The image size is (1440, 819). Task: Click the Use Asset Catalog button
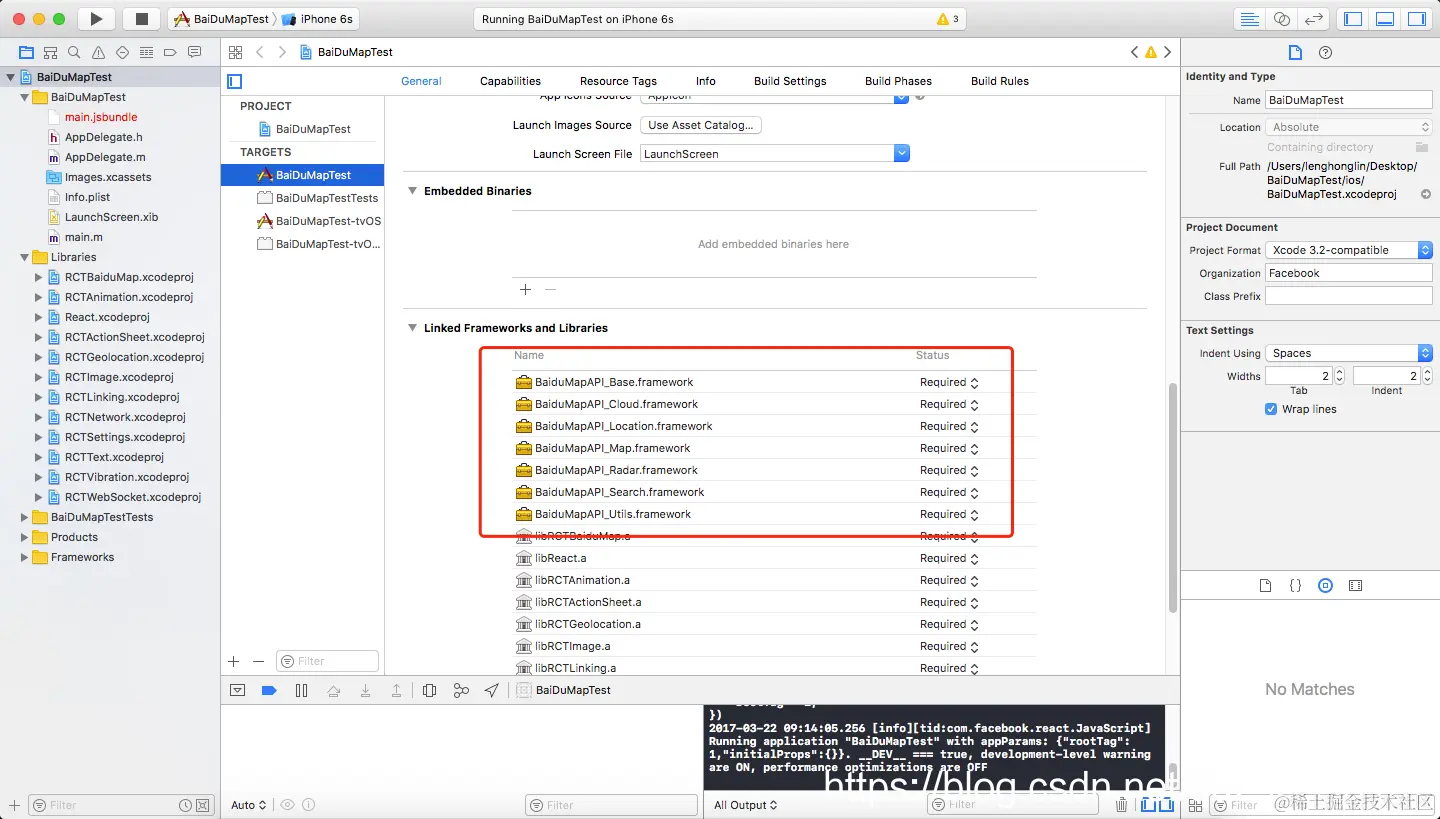pyautogui.click(x=701, y=125)
